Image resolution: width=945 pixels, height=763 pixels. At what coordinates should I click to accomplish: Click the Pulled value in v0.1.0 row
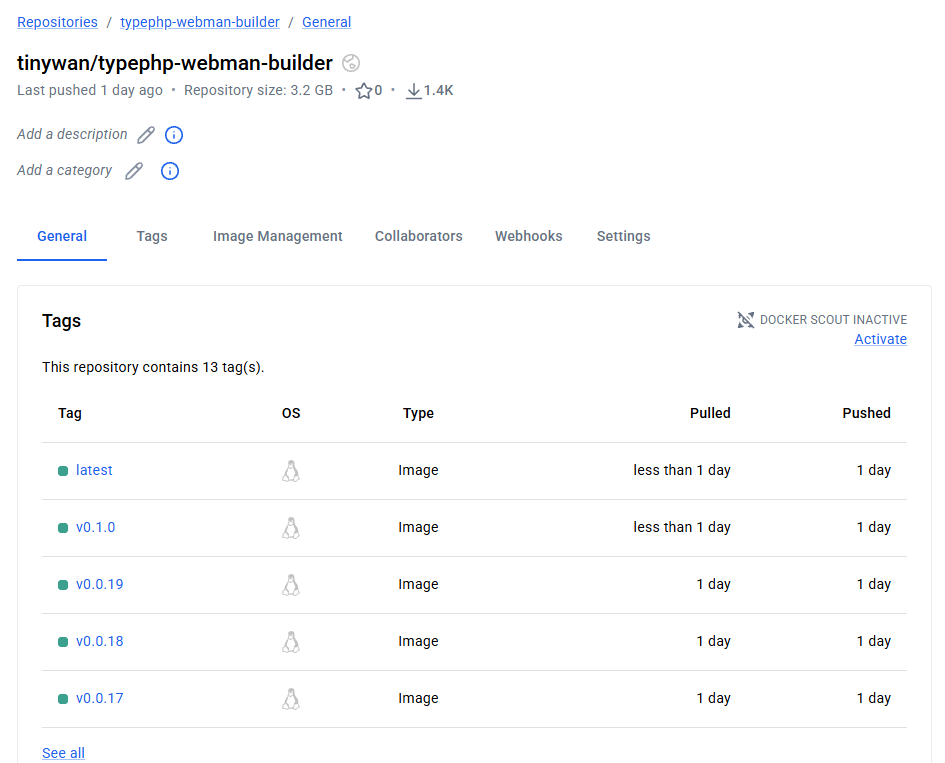[682, 527]
